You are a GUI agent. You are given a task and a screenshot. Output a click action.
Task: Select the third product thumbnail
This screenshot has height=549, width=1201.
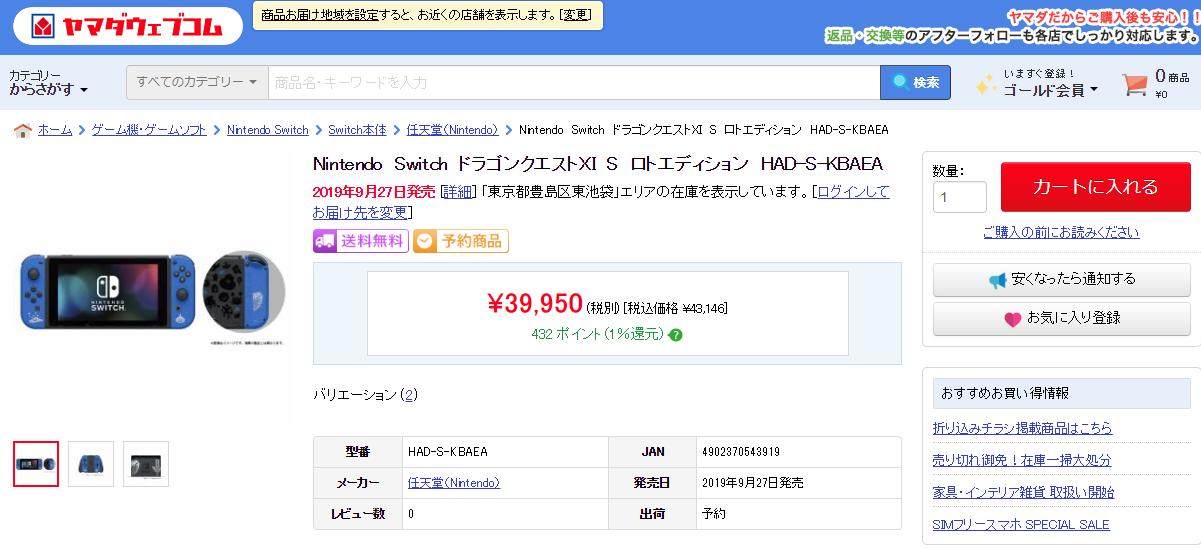pos(146,464)
